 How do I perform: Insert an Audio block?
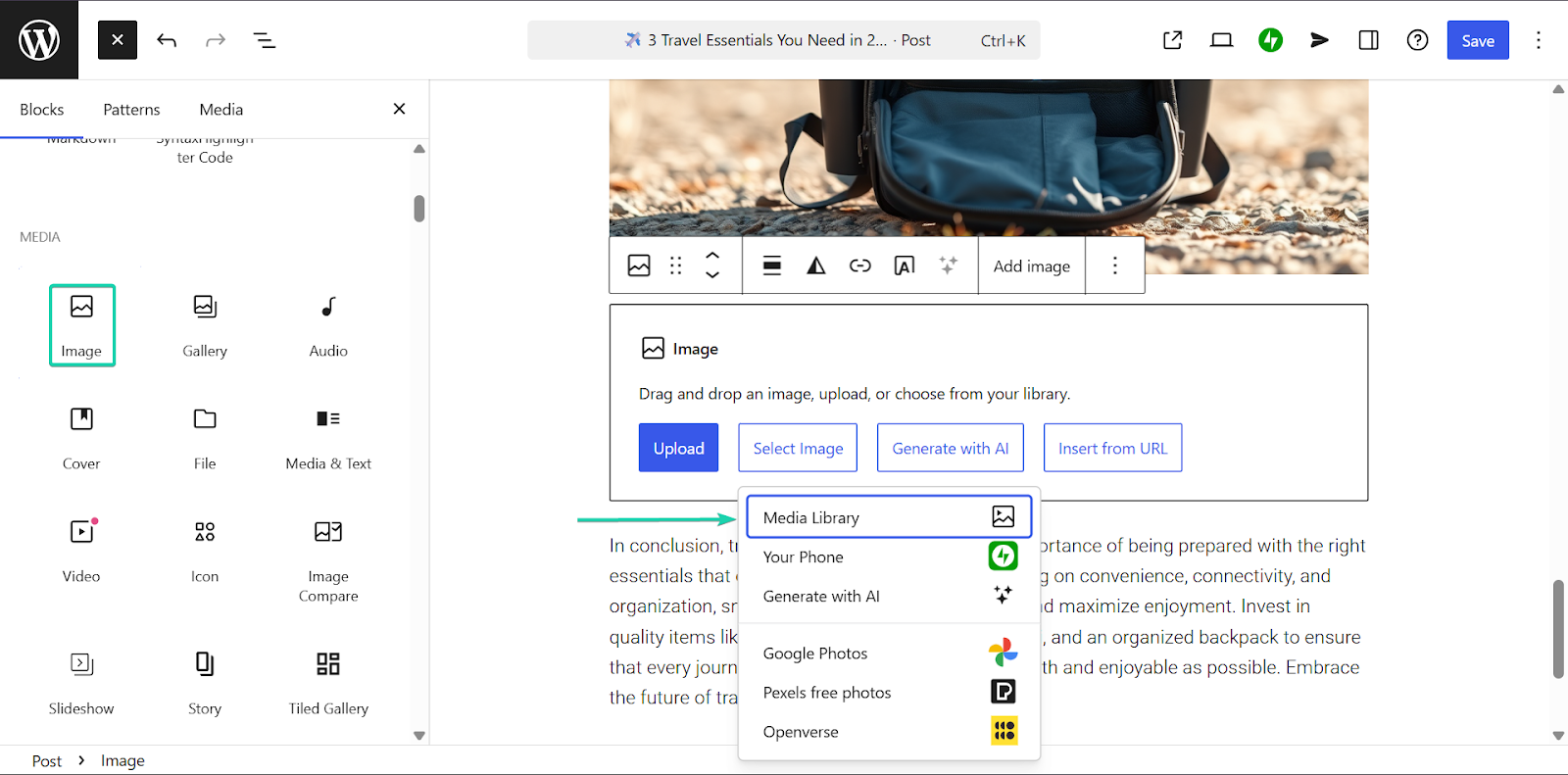(328, 325)
